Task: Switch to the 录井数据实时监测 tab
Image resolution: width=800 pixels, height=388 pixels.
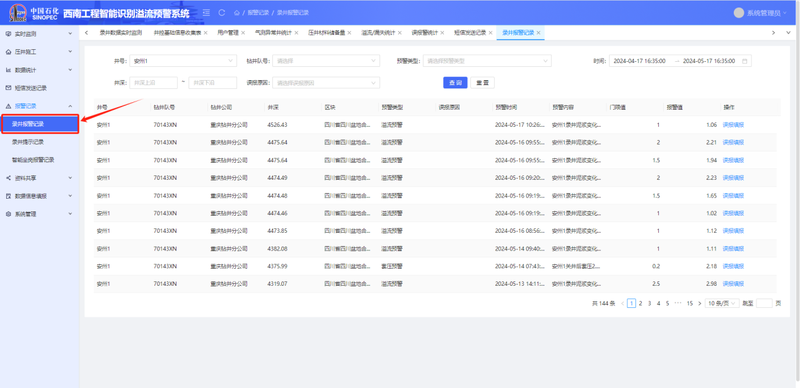Action: [120, 33]
